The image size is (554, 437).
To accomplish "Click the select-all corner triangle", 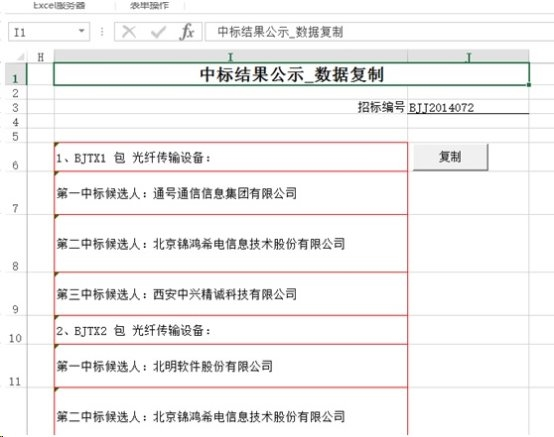I will [x=20, y=57].
